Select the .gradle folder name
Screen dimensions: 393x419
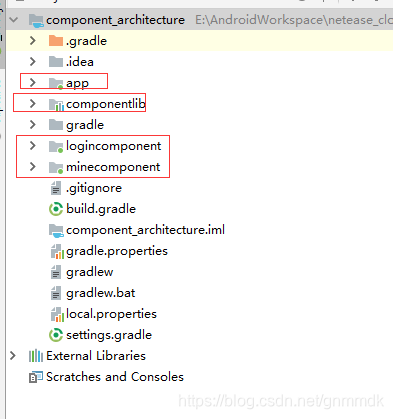click(x=86, y=41)
